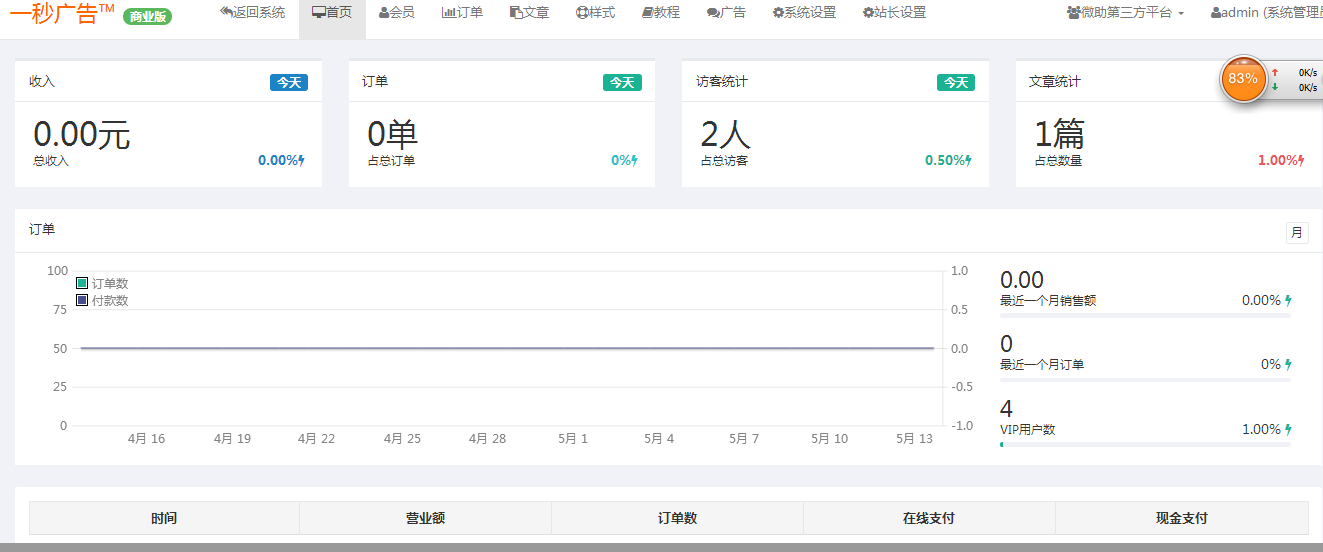Click the 广告 chat bubbles icon
Viewport: 1323px width, 552px height.
pyautogui.click(x=712, y=13)
